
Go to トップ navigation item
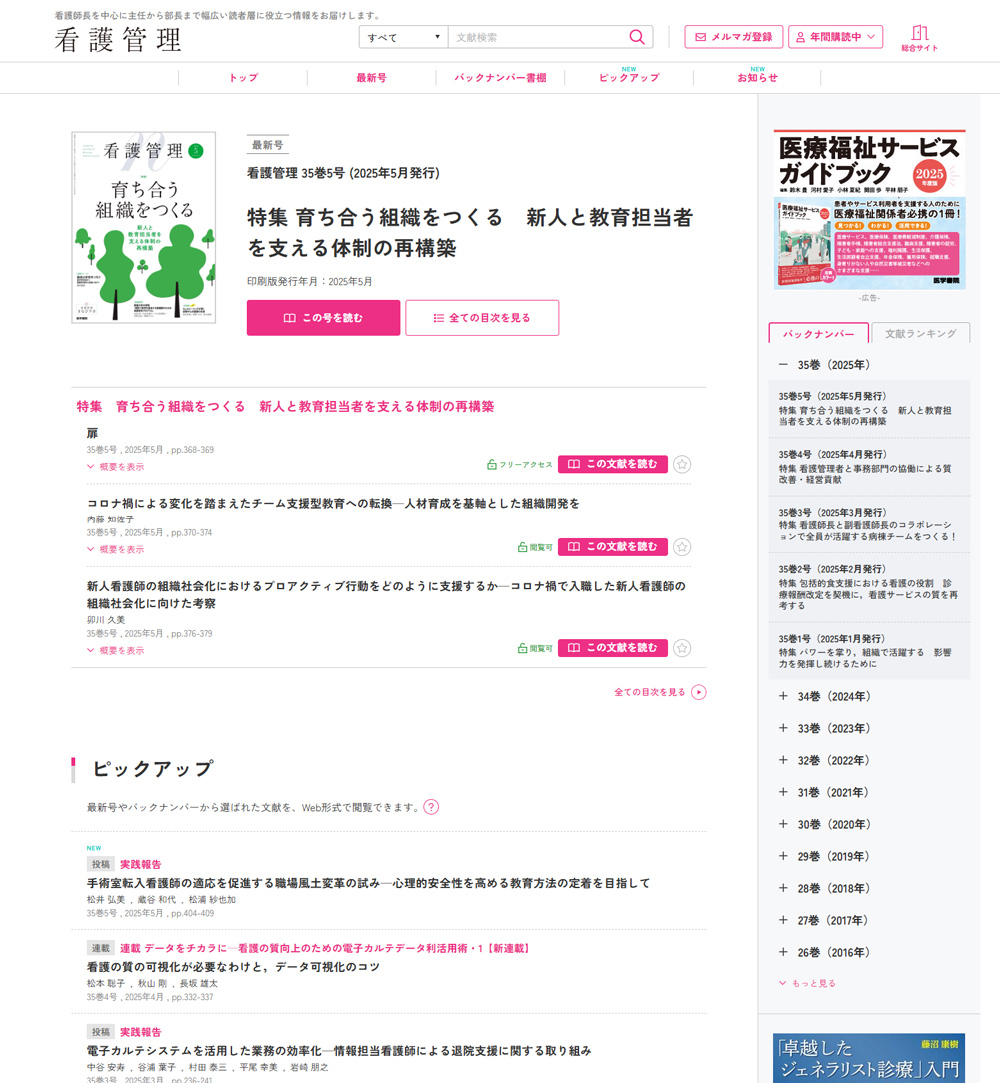pos(243,78)
